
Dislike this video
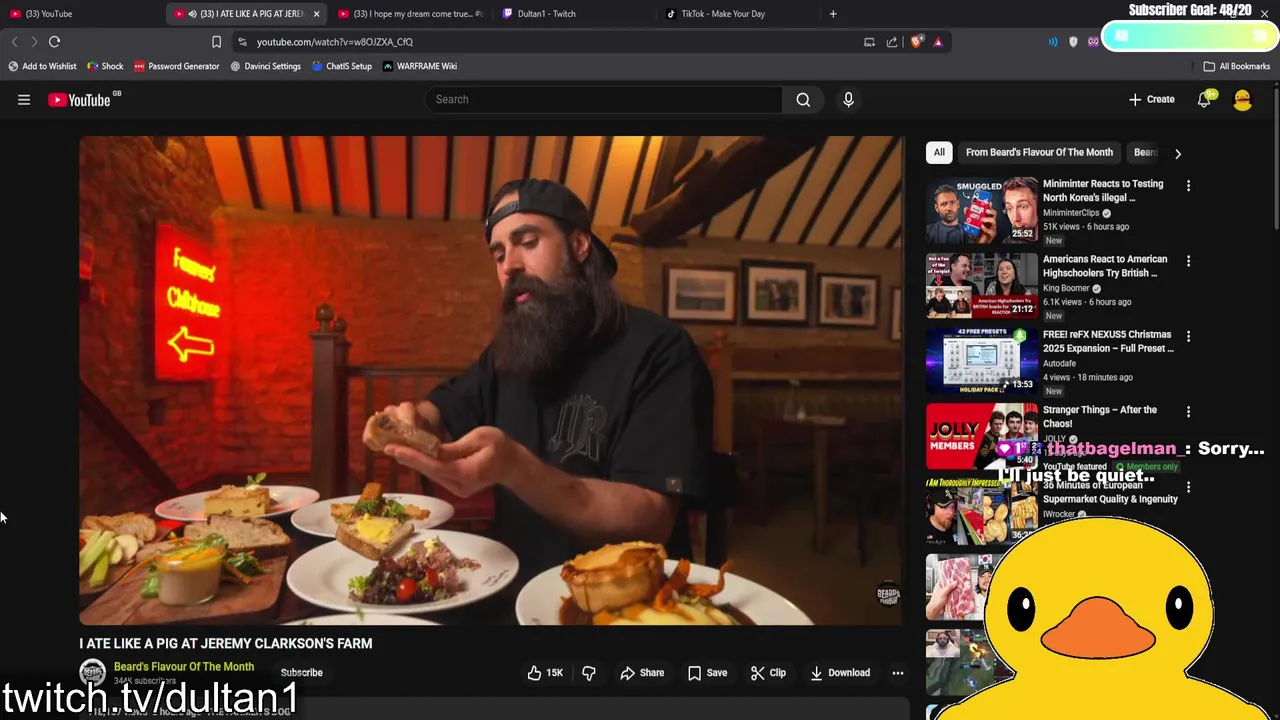point(588,673)
